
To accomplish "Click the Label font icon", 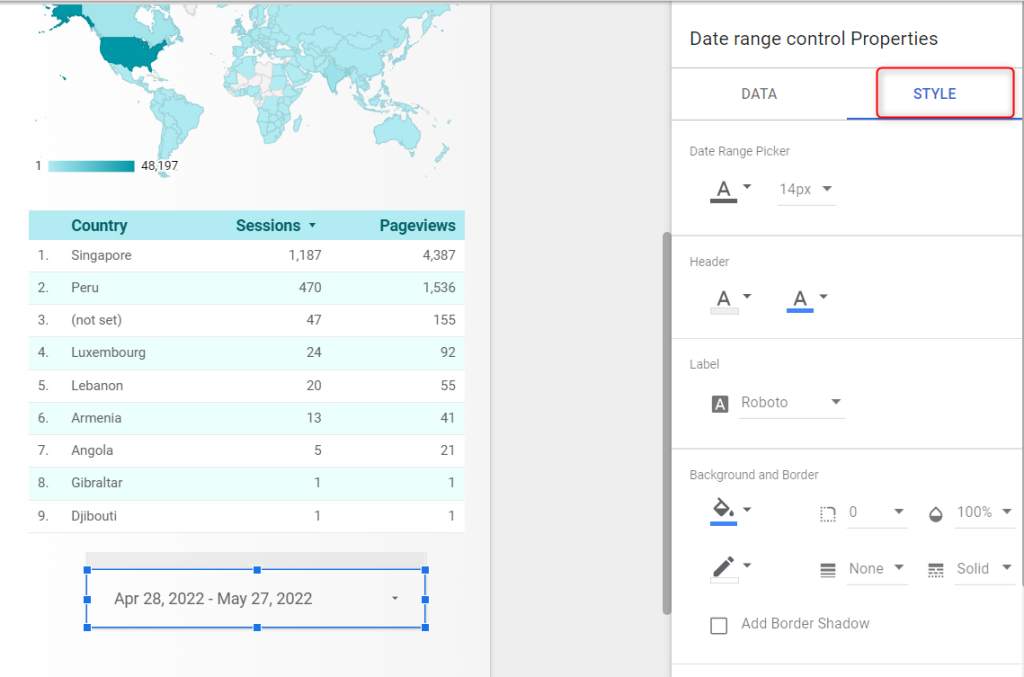I will coord(720,404).
